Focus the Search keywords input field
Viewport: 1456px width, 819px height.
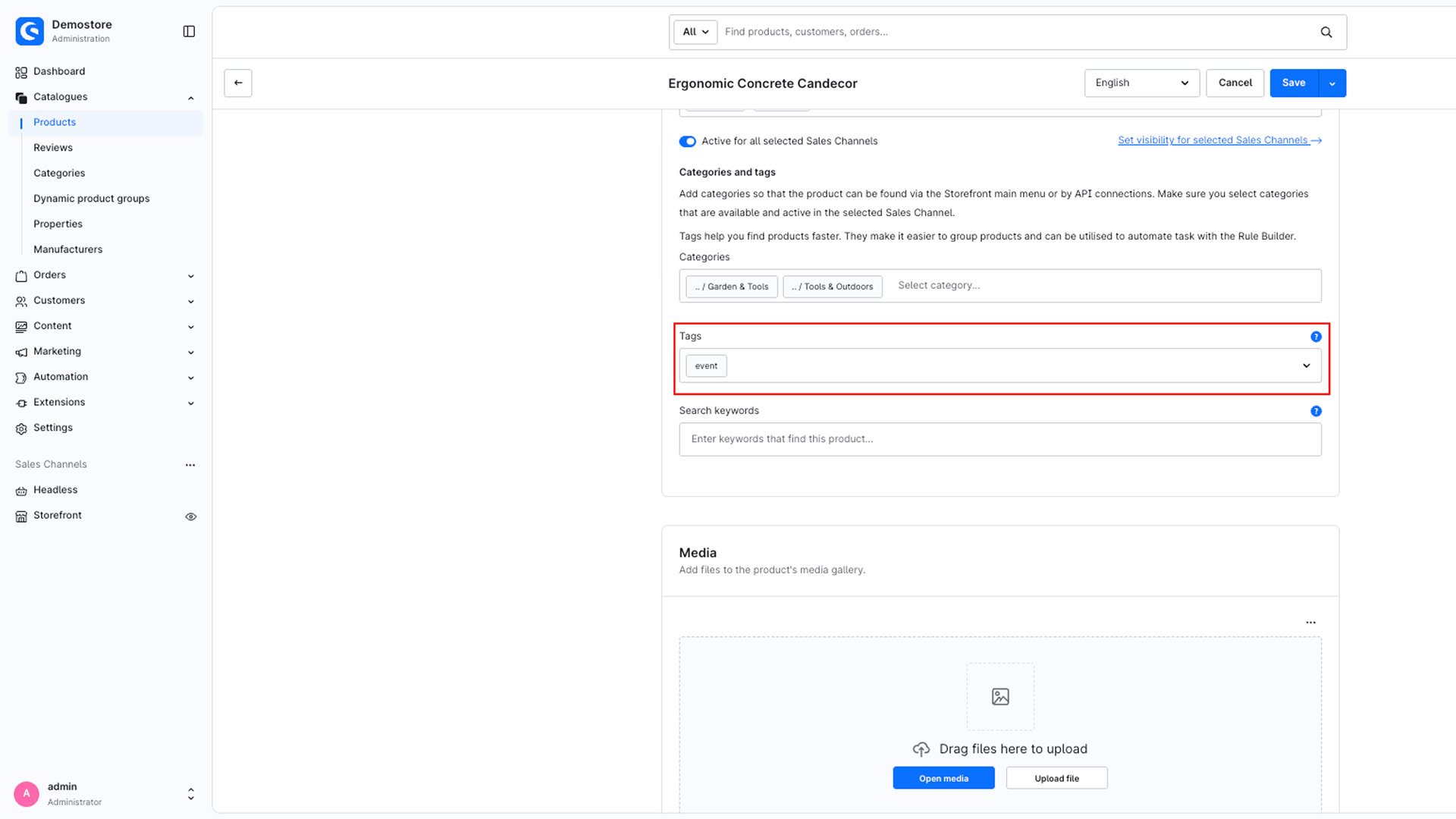(1000, 440)
